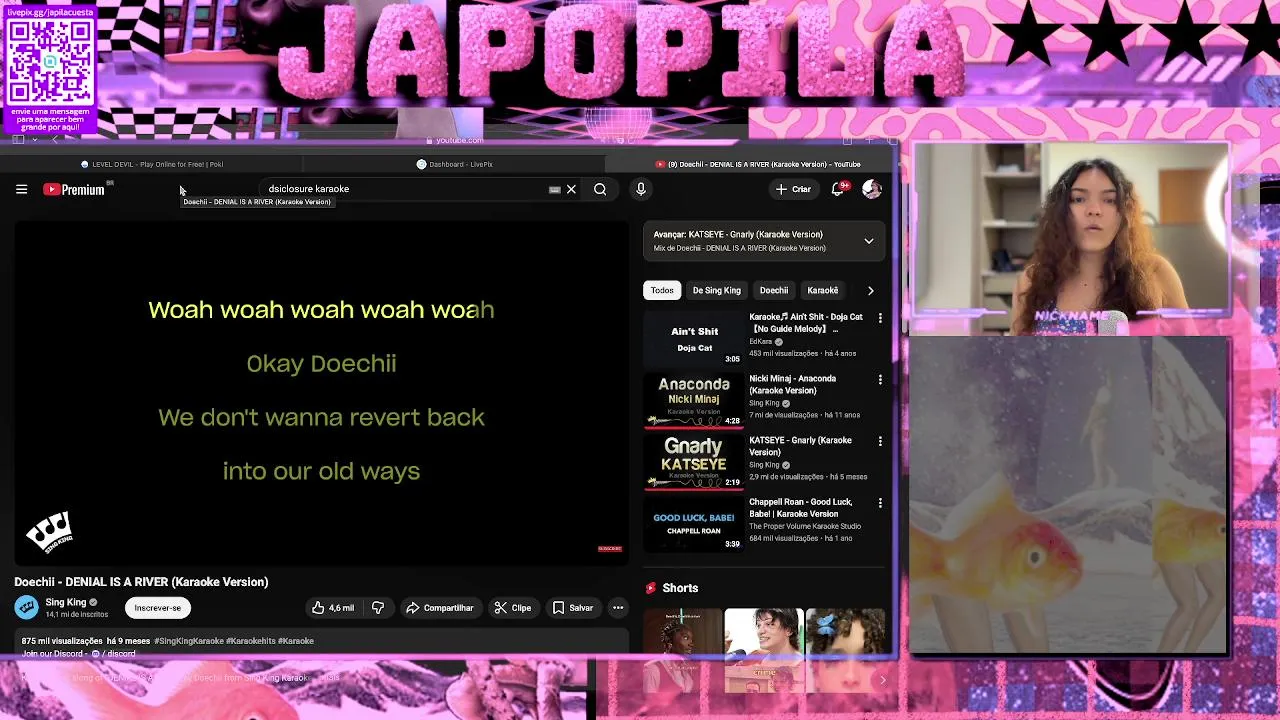The height and width of the screenshot is (720, 1280).
Task: Open options for Good Luck, Babe! video
Action: click(880, 503)
